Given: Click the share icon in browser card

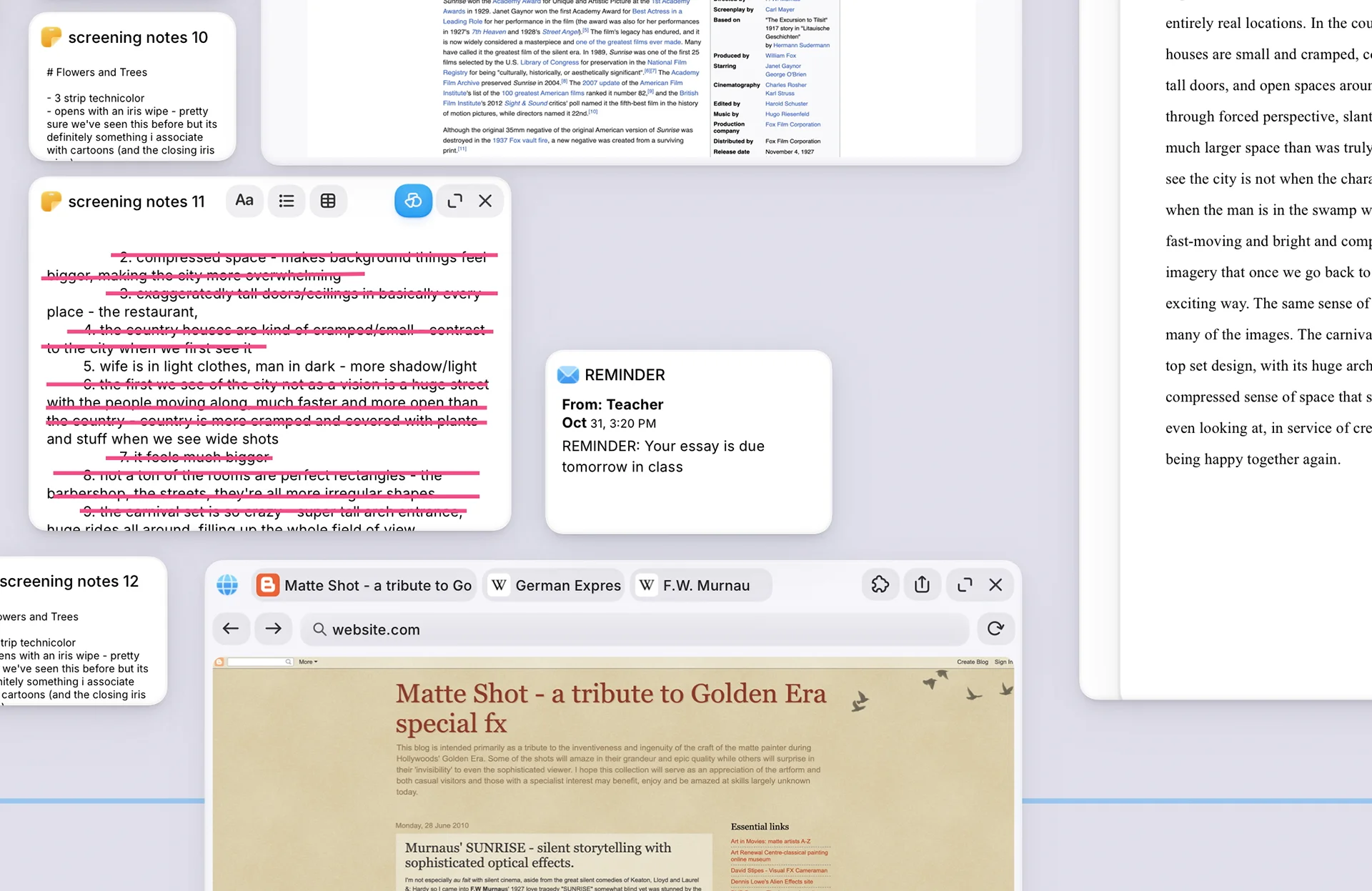Looking at the screenshot, I should point(922,584).
